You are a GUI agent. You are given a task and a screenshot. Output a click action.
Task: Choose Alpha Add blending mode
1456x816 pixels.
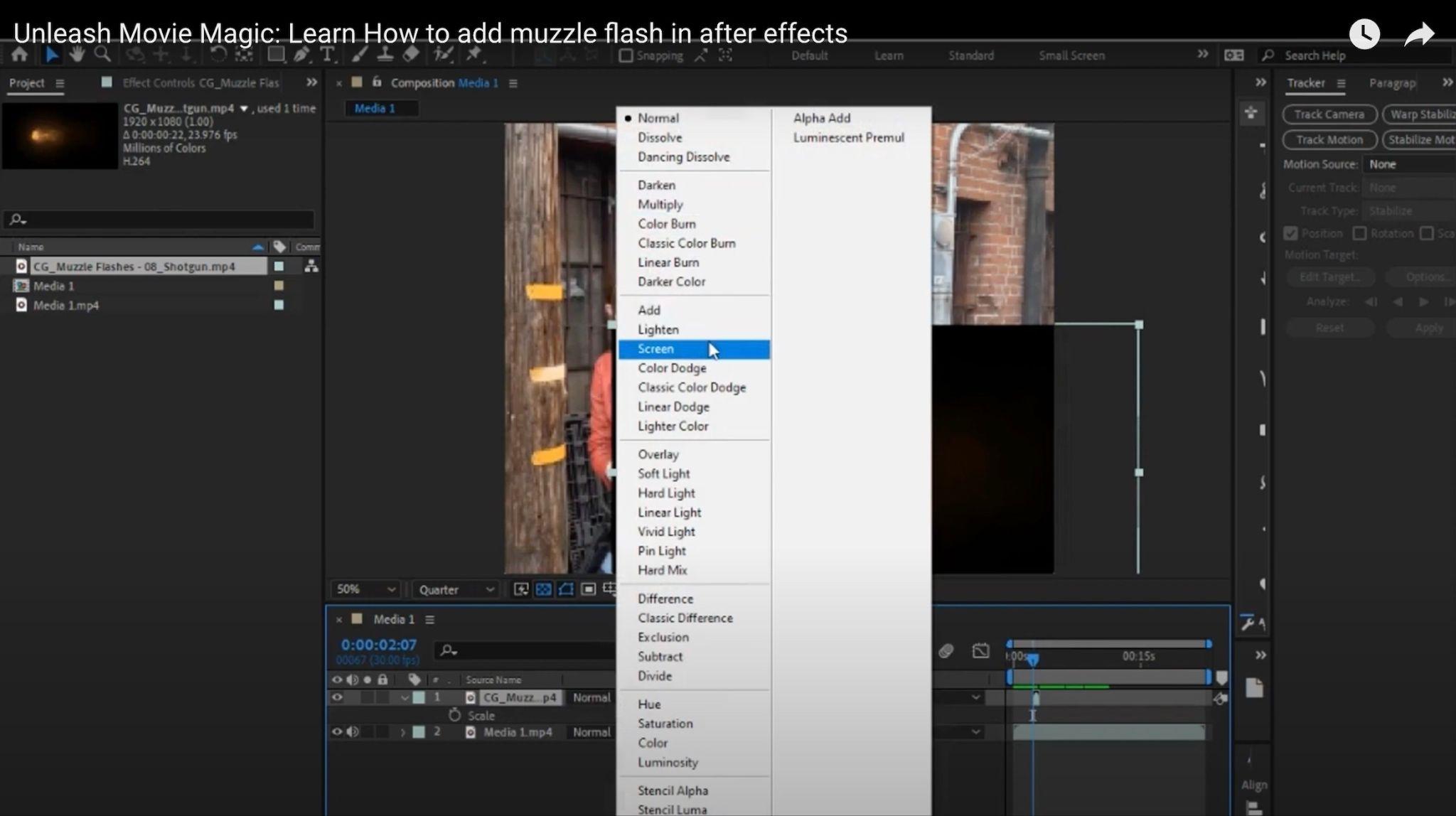click(x=821, y=118)
